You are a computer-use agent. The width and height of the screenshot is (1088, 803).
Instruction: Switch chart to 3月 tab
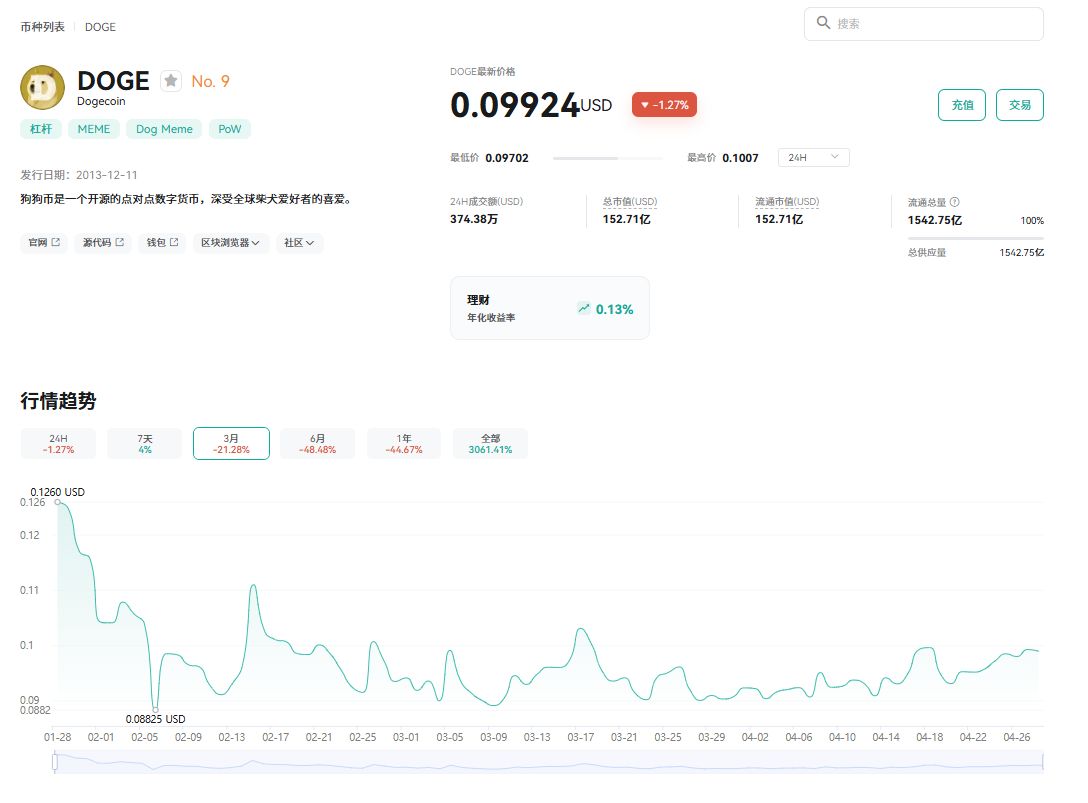231,443
